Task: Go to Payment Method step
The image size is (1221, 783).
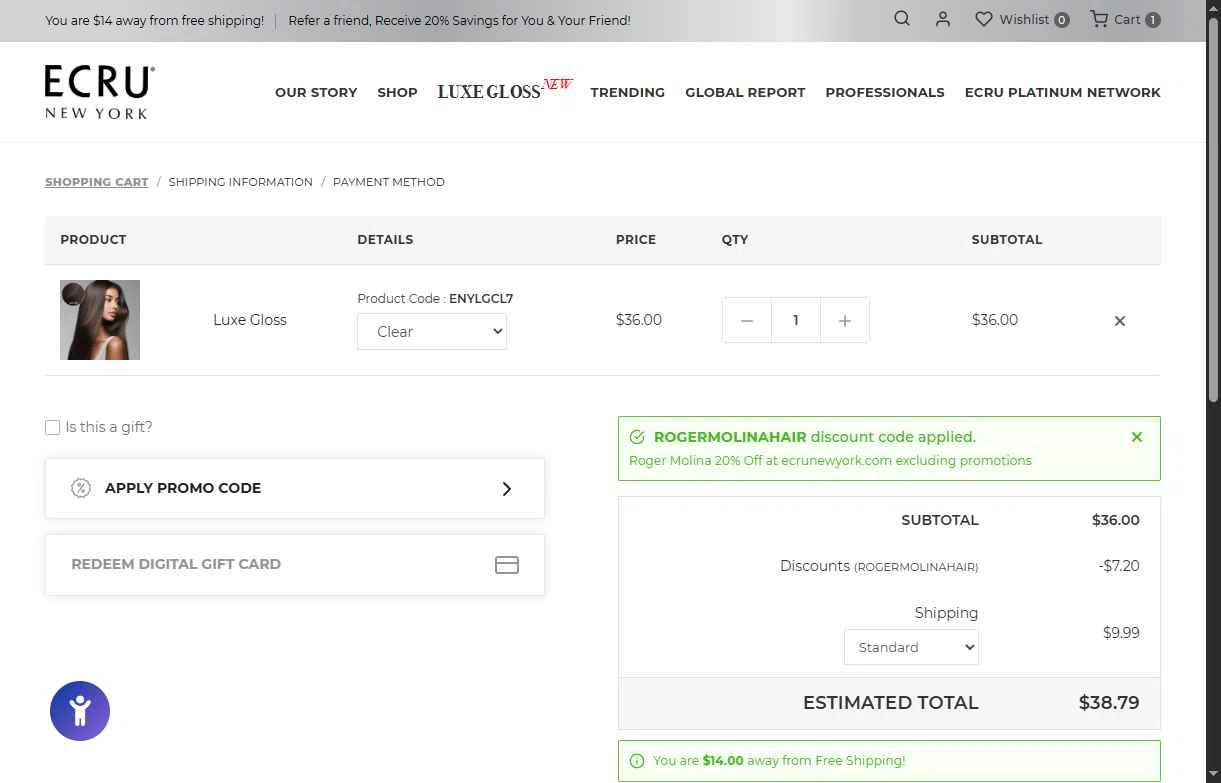Action: [389, 182]
